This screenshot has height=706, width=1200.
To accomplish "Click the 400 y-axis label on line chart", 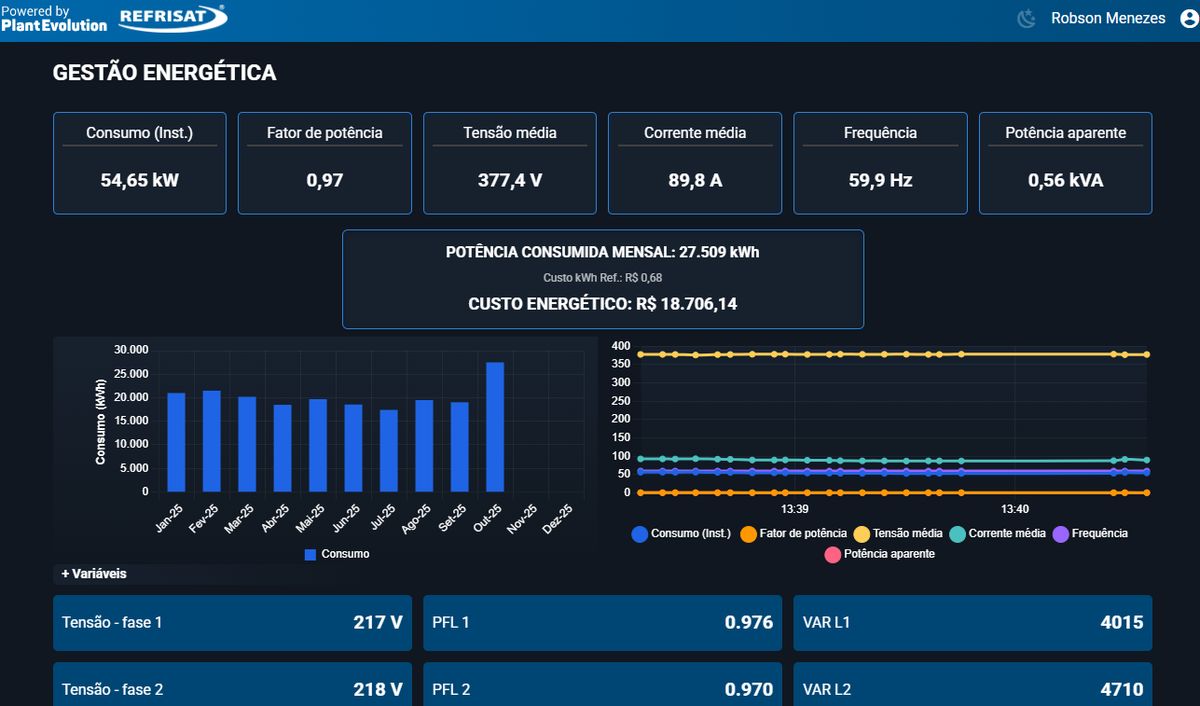I will (x=621, y=346).
